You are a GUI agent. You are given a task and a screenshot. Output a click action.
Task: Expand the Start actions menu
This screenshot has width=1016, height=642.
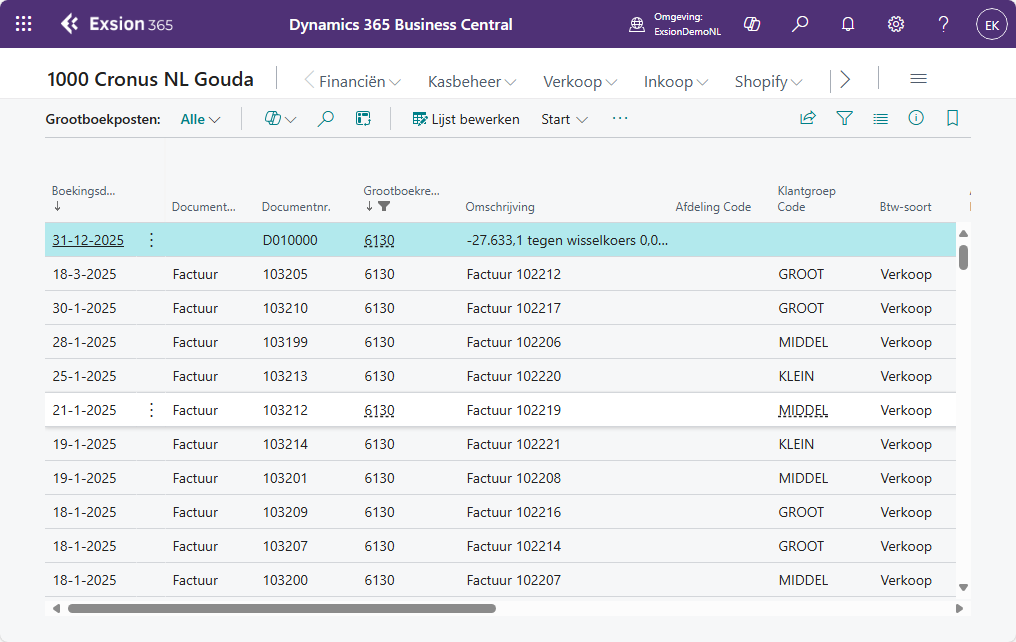tap(564, 119)
